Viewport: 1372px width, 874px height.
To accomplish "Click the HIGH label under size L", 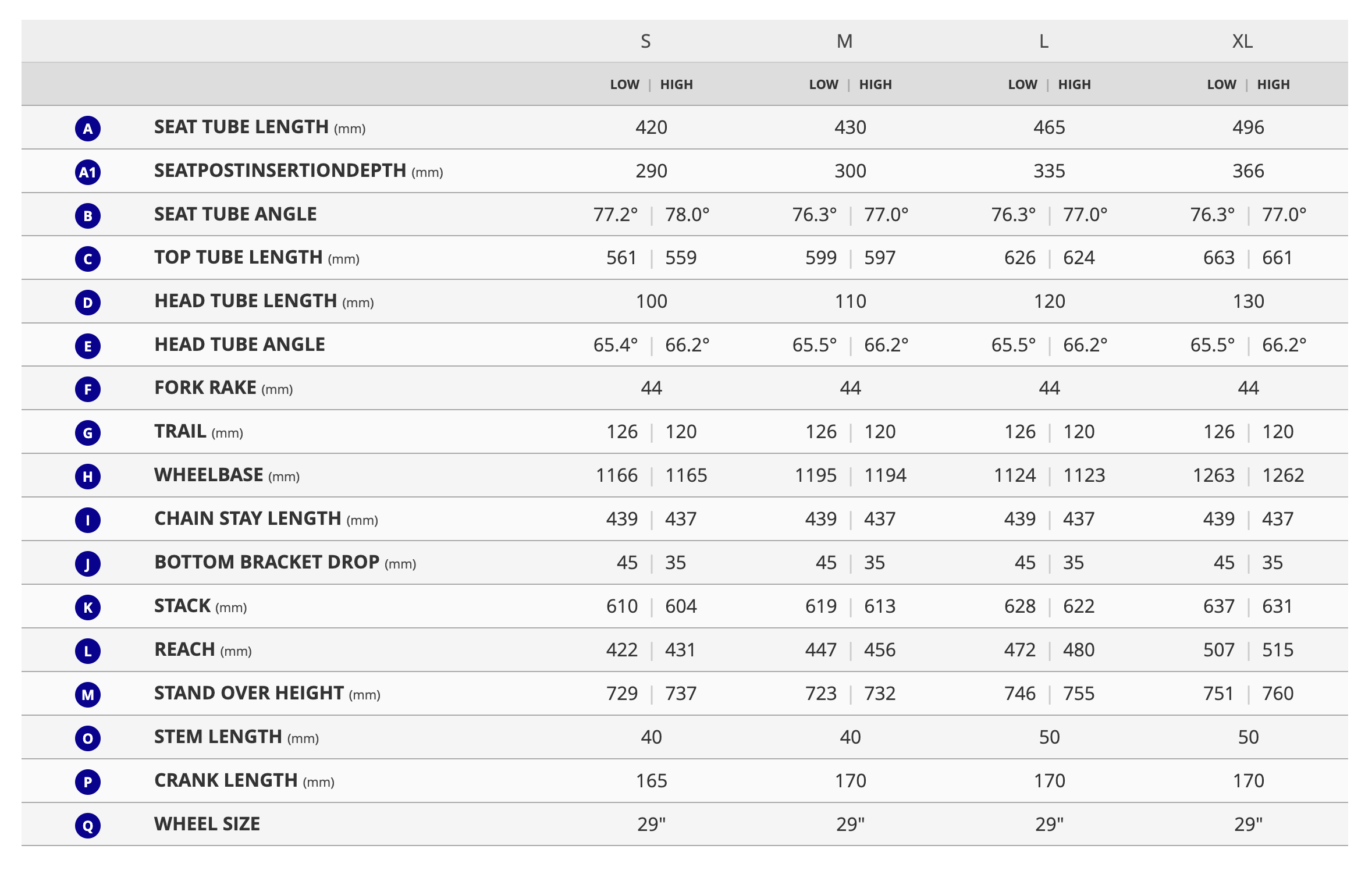I will (x=1074, y=85).
